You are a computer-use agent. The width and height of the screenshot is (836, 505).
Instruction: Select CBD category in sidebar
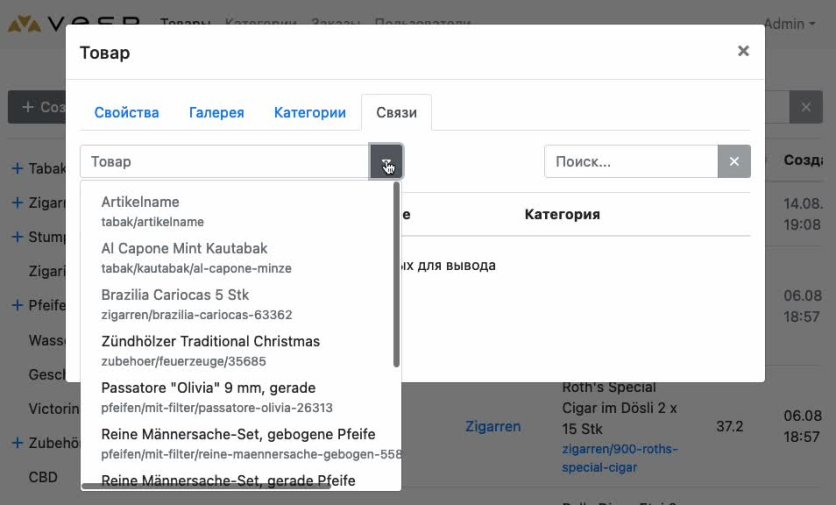43,477
